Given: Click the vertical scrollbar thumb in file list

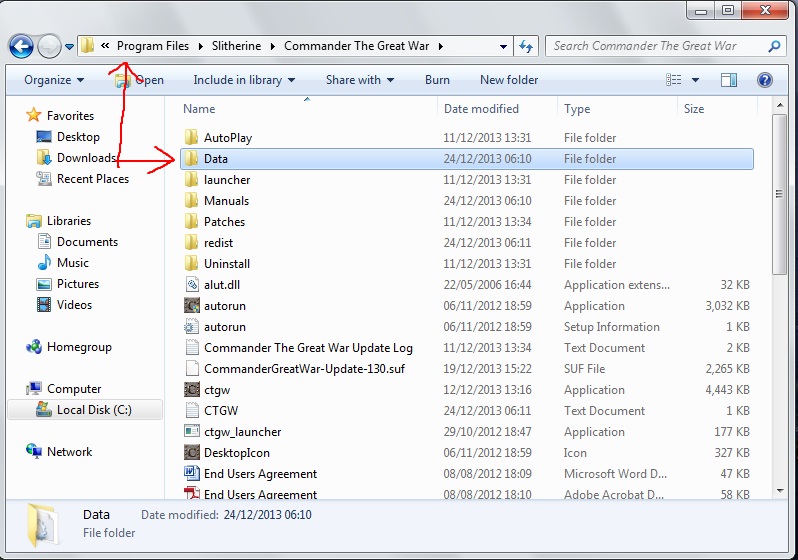Looking at the screenshot, I should [x=779, y=194].
